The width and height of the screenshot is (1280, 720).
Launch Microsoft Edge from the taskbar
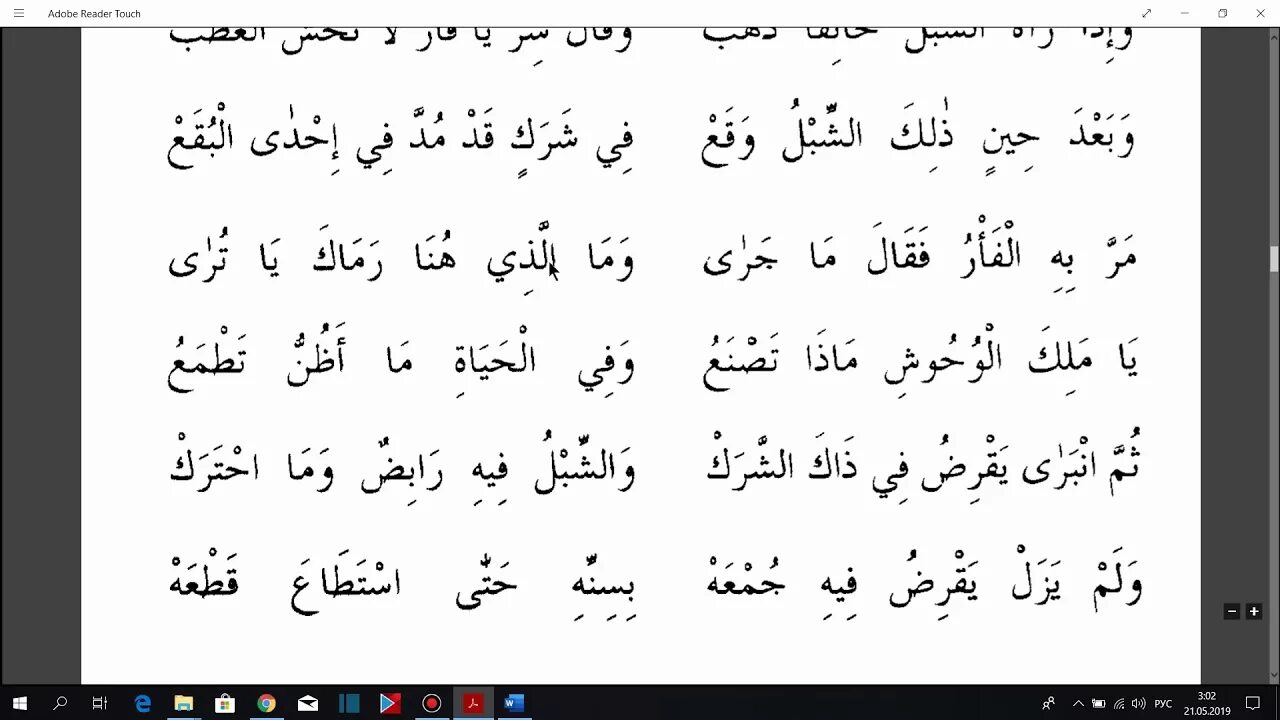click(143, 703)
